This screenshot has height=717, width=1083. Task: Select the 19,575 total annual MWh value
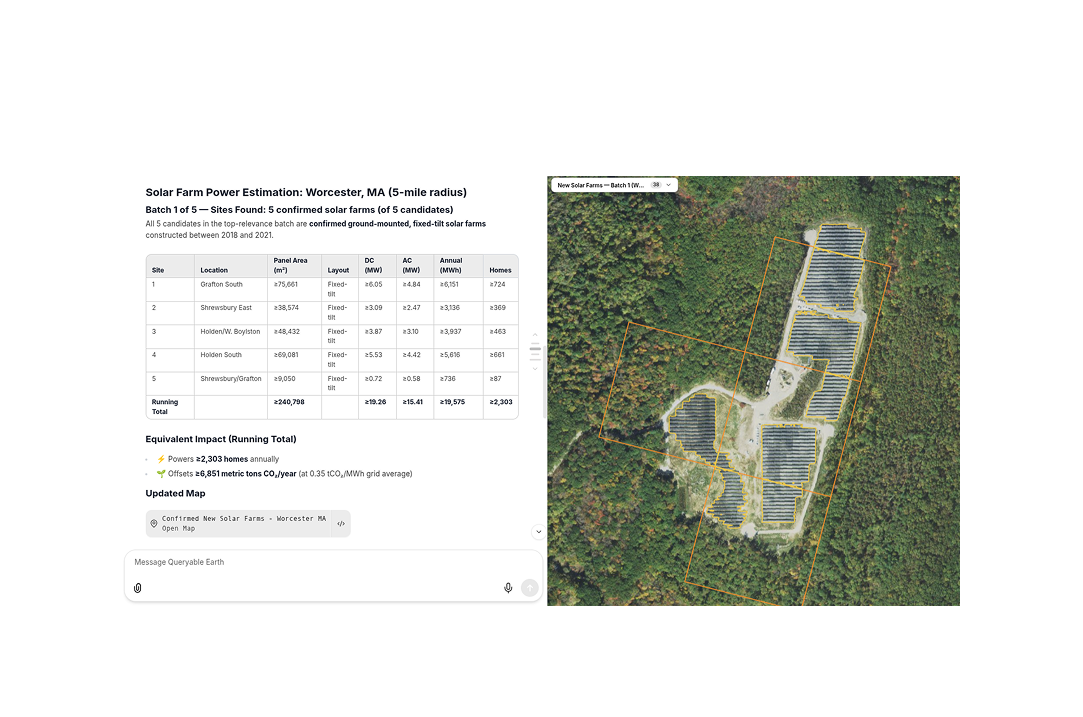coord(452,402)
